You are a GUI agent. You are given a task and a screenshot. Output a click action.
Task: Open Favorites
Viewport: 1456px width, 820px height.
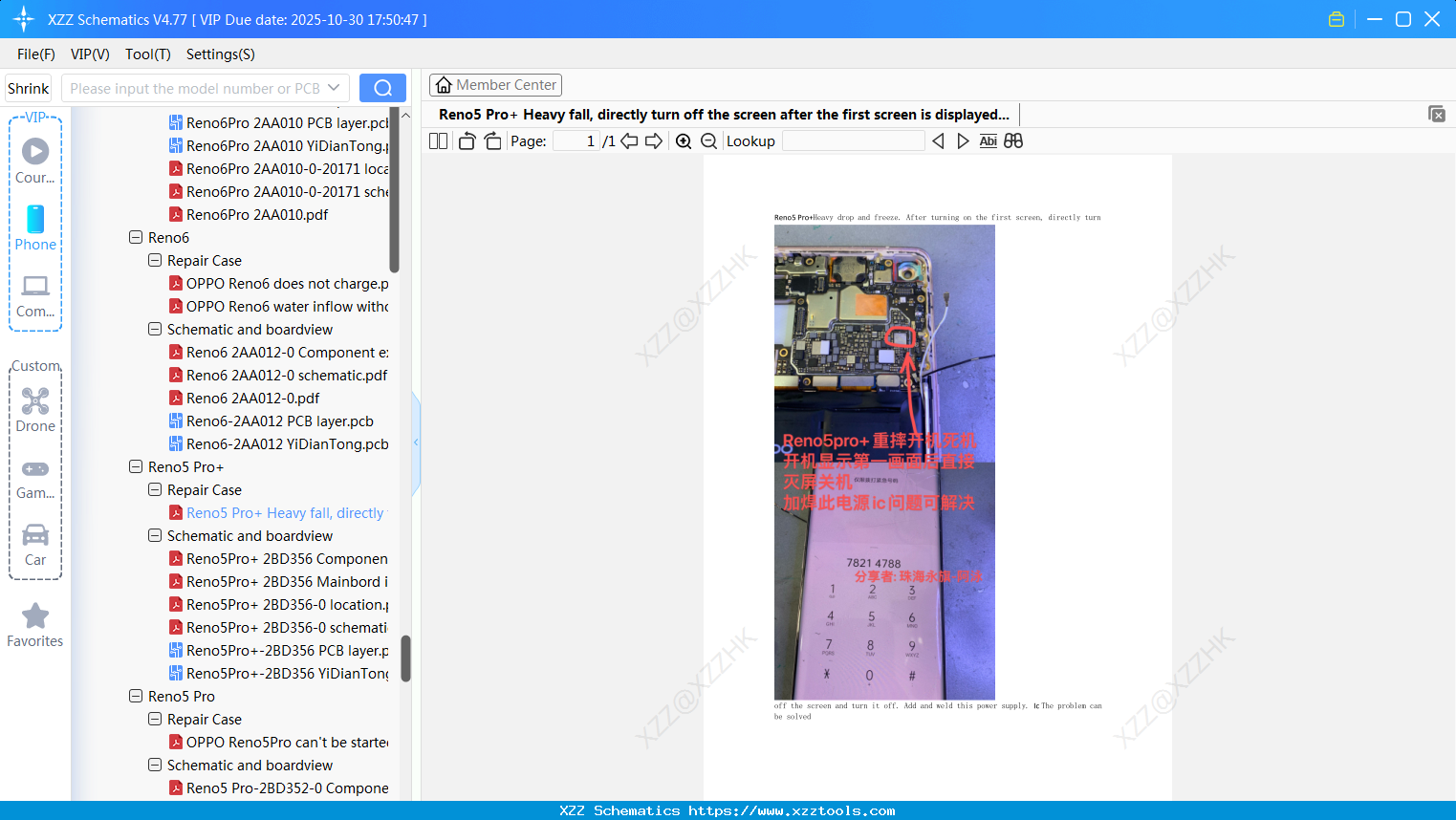[x=35, y=625]
